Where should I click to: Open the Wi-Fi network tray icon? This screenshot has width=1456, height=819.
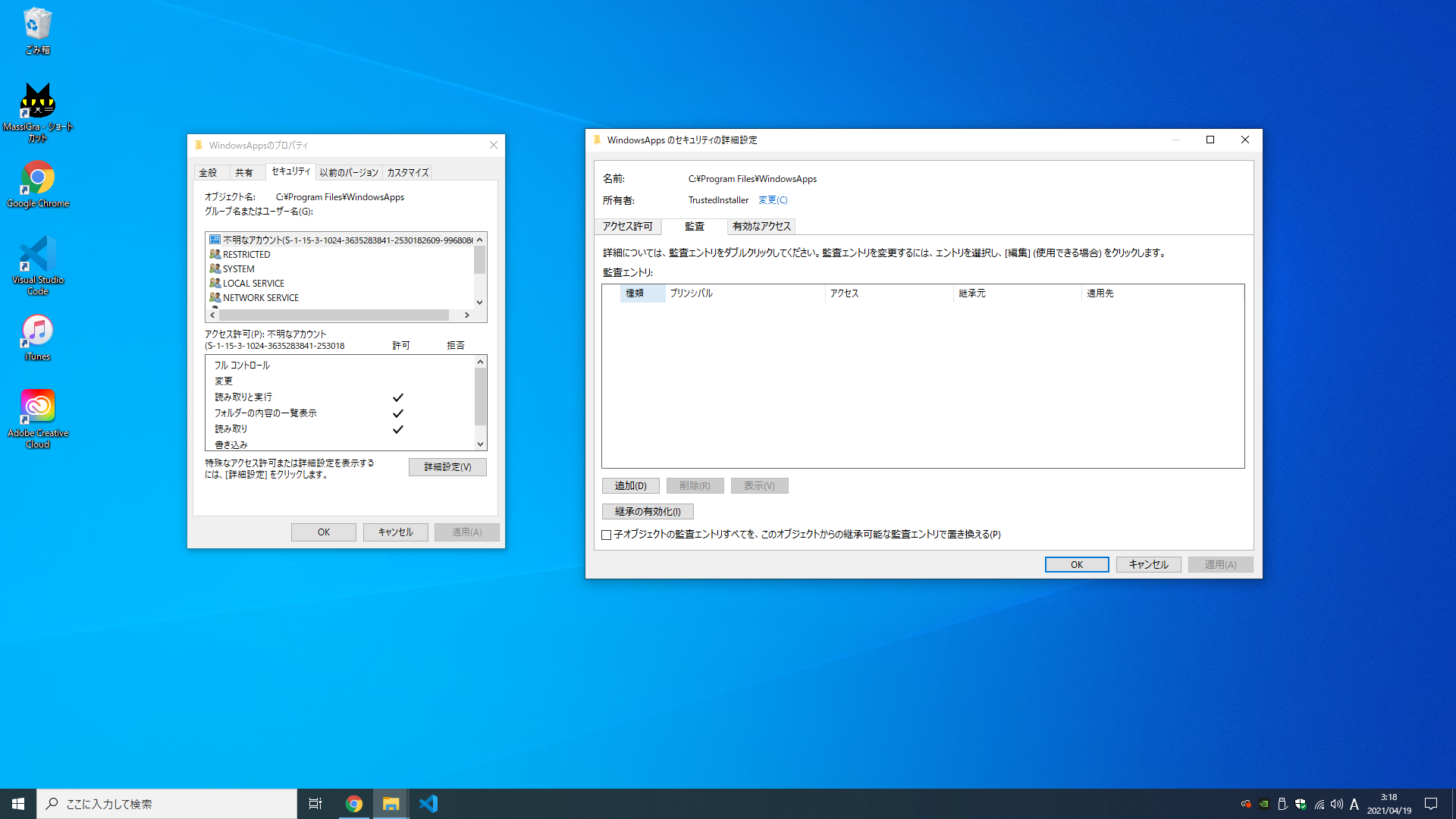1319,804
